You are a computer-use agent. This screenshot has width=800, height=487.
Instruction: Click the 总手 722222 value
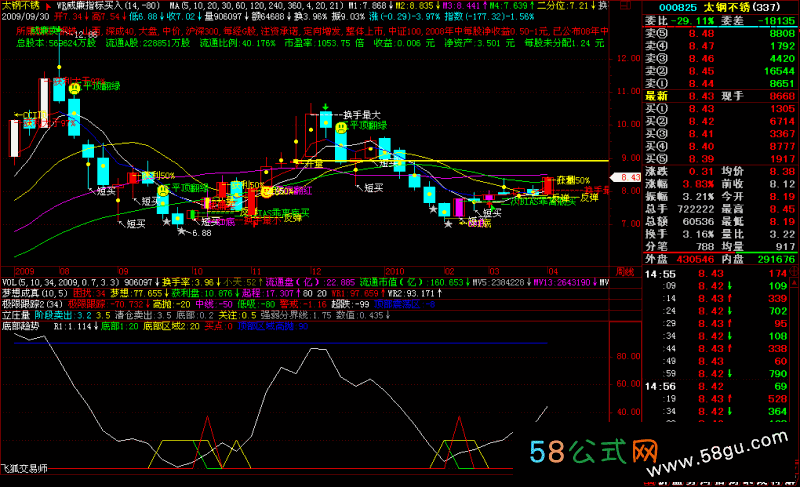(695, 209)
